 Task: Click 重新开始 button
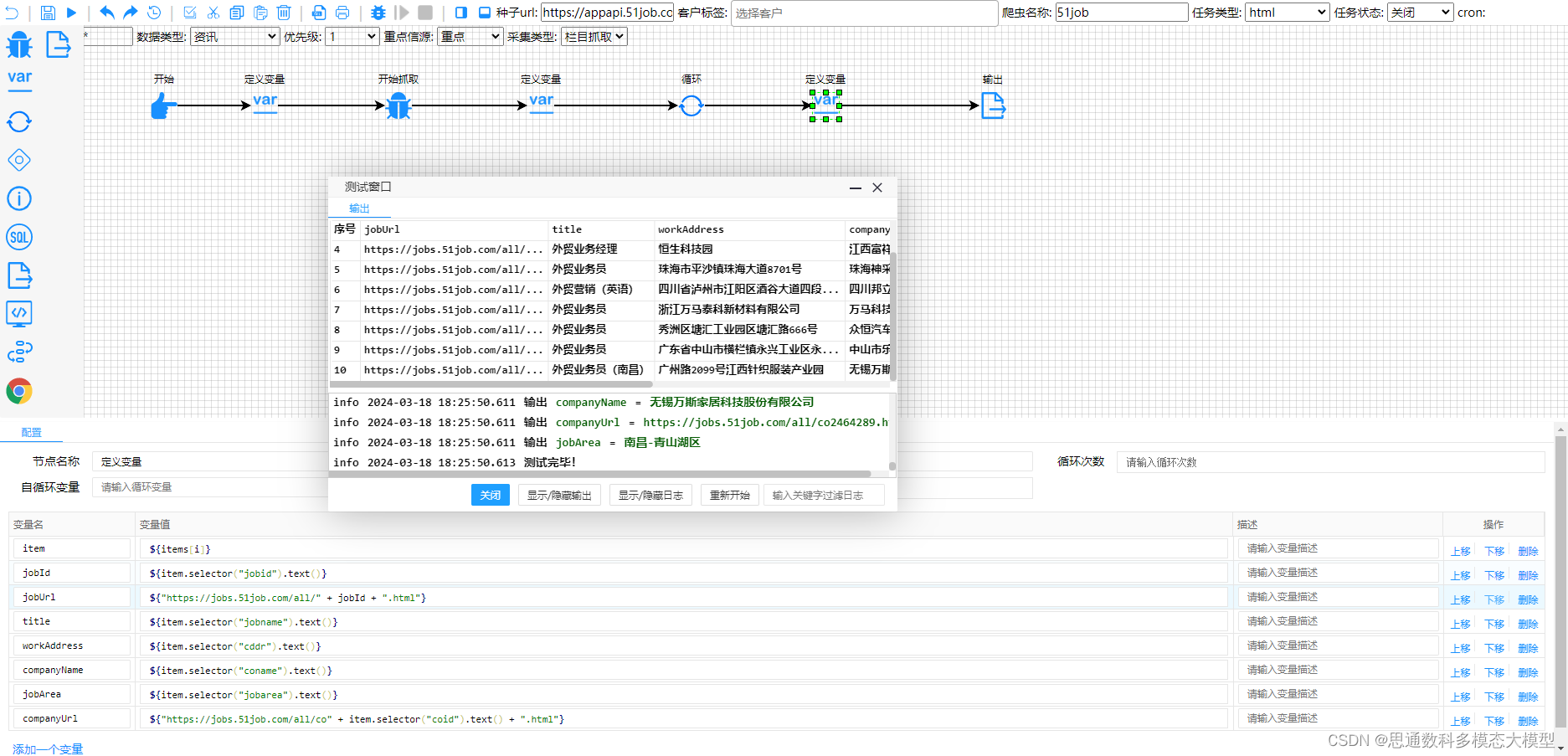730,495
